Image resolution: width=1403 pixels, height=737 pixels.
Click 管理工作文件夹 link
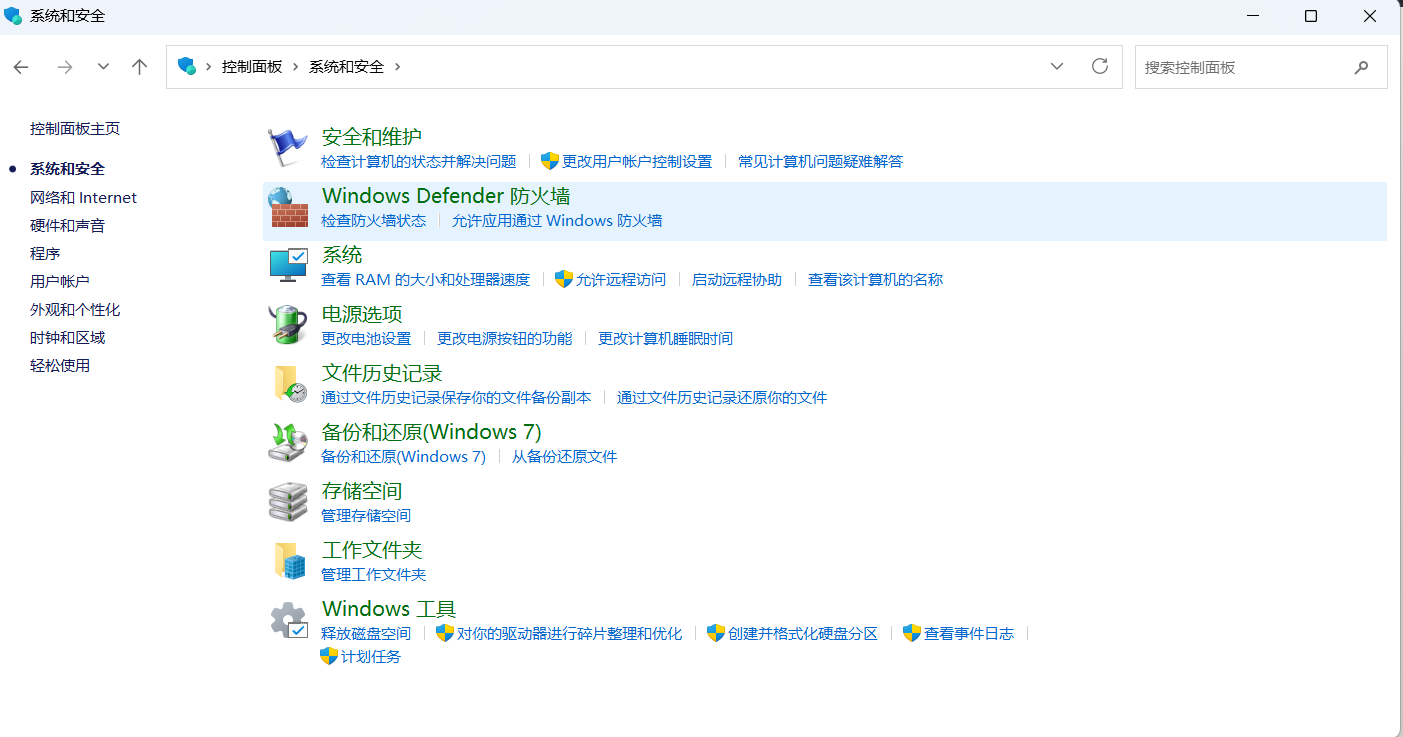tap(373, 574)
